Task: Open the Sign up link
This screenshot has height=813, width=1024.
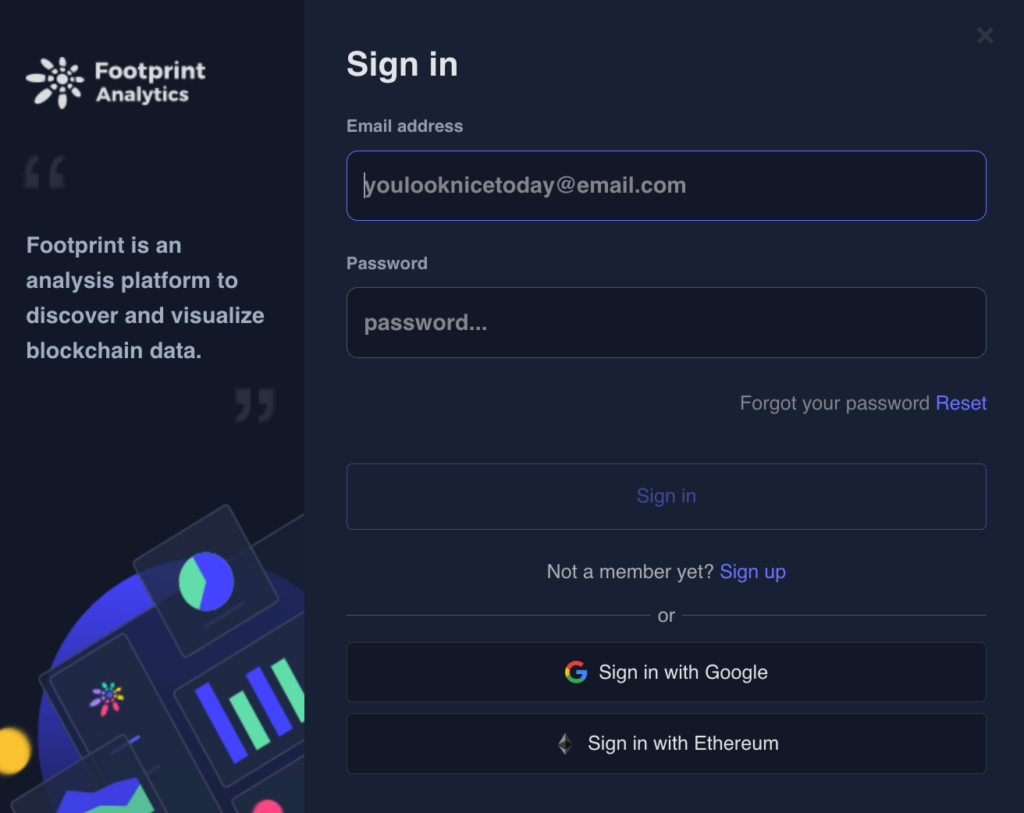Action: pos(752,571)
